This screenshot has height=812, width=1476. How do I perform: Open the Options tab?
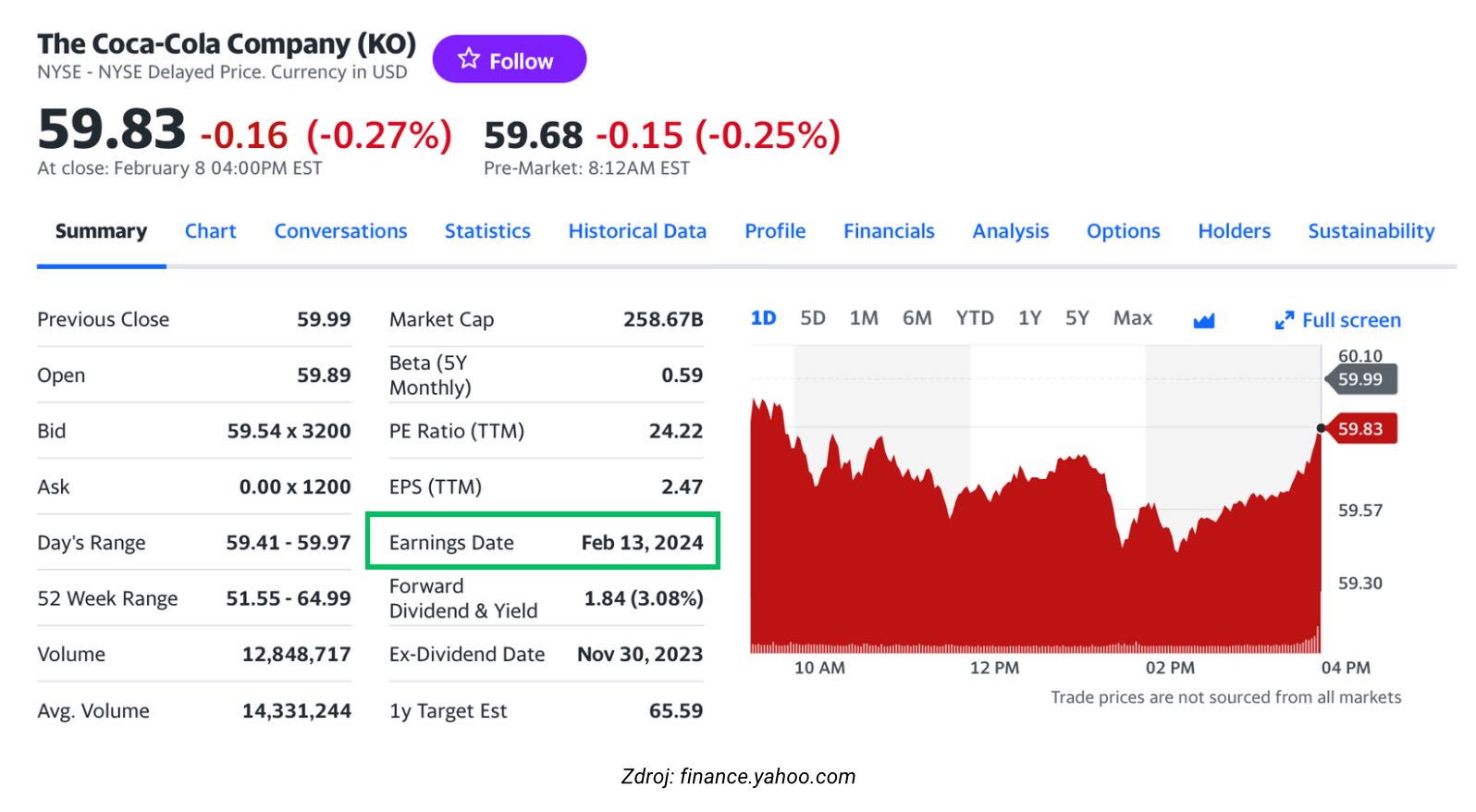[1123, 231]
